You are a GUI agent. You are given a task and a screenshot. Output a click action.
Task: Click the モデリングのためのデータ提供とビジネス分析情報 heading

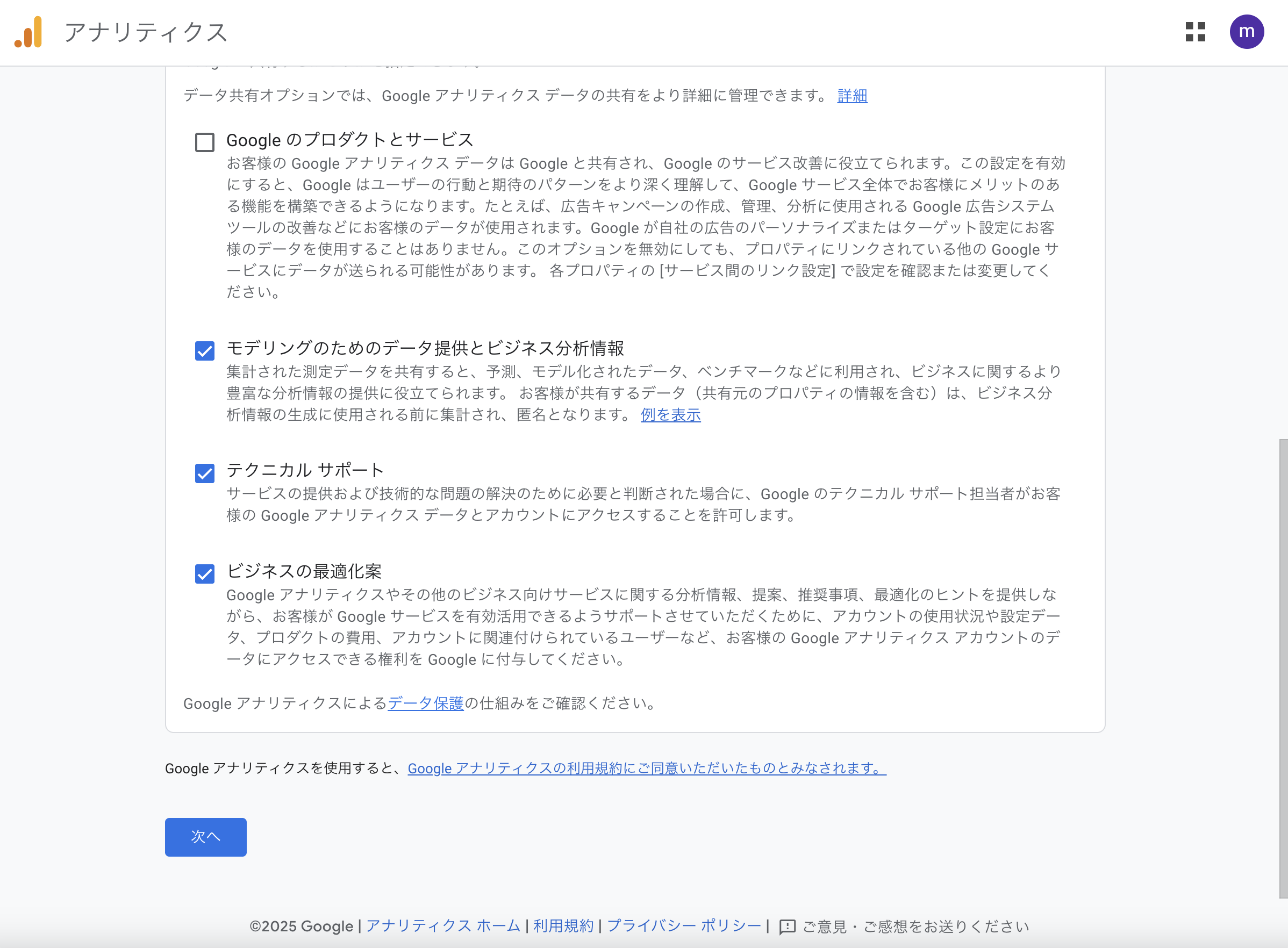tap(425, 348)
